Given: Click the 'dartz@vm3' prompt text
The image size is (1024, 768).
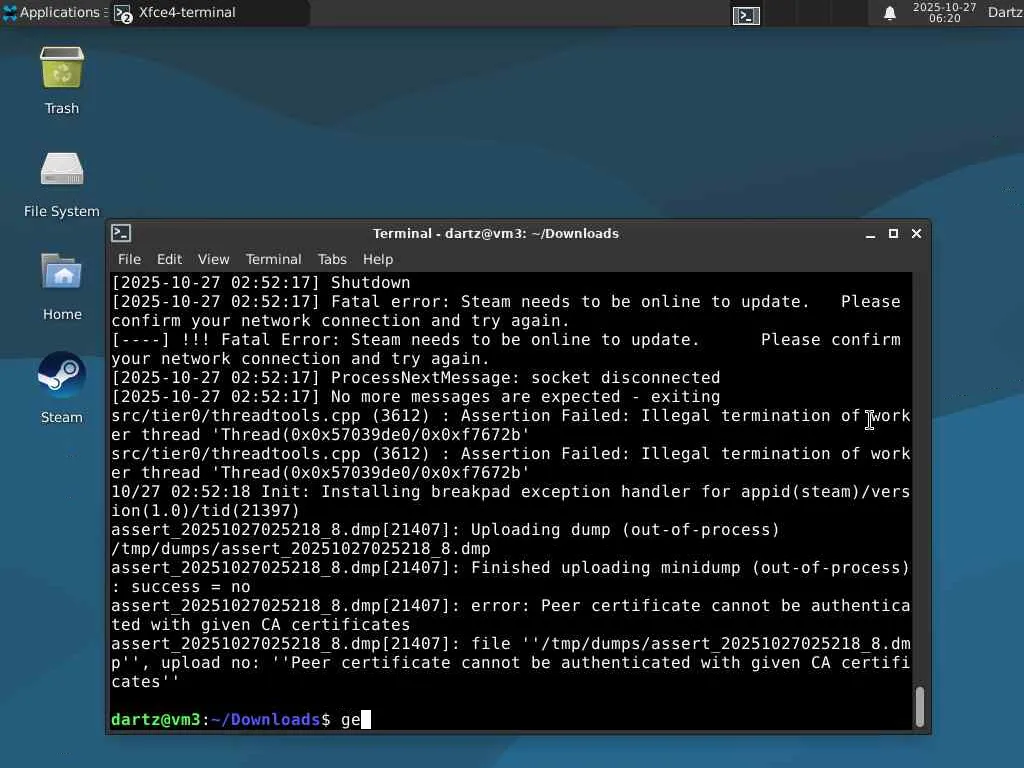Looking at the screenshot, I should (x=155, y=720).
